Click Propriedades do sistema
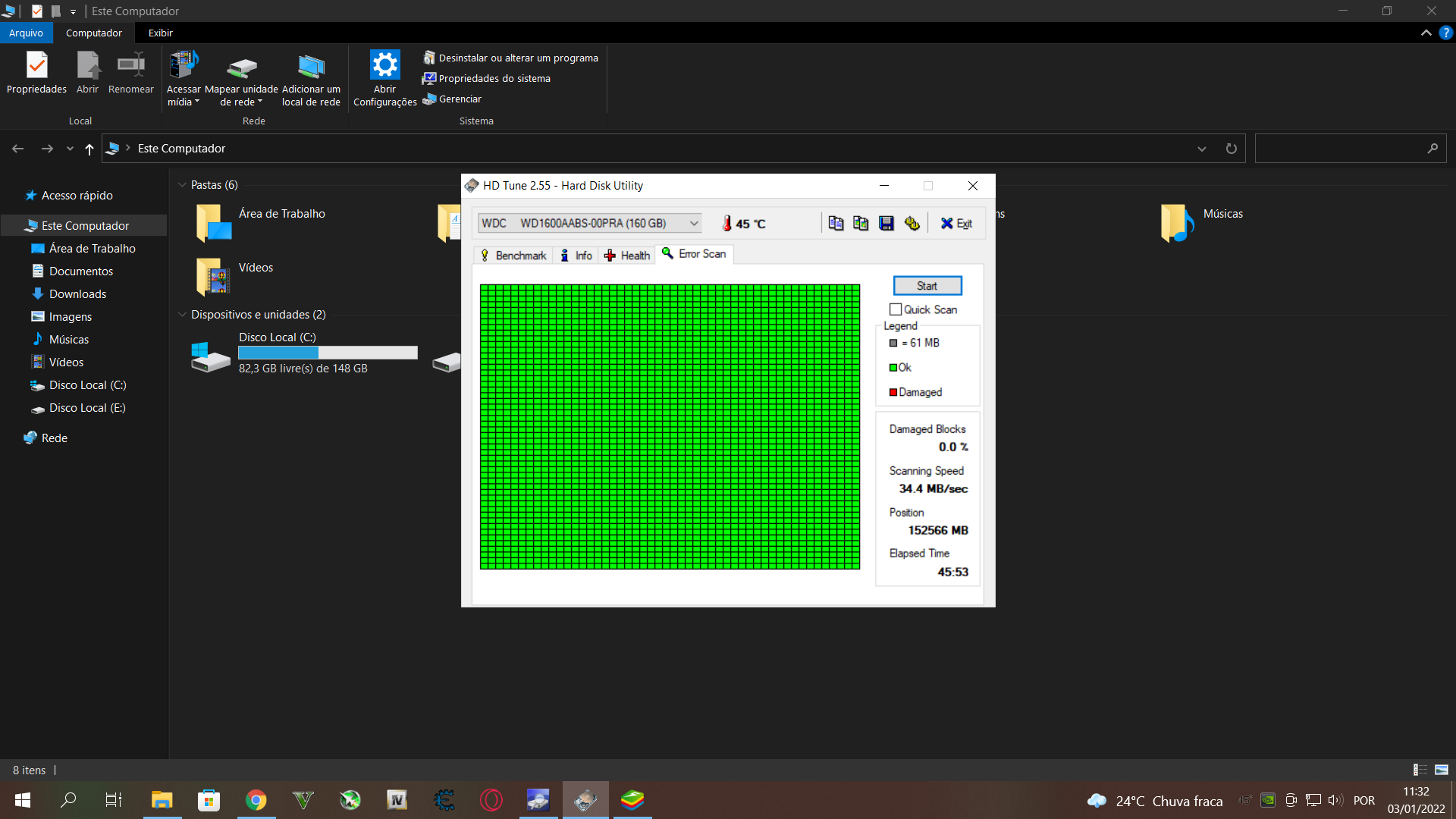The width and height of the screenshot is (1456, 819). [x=486, y=78]
